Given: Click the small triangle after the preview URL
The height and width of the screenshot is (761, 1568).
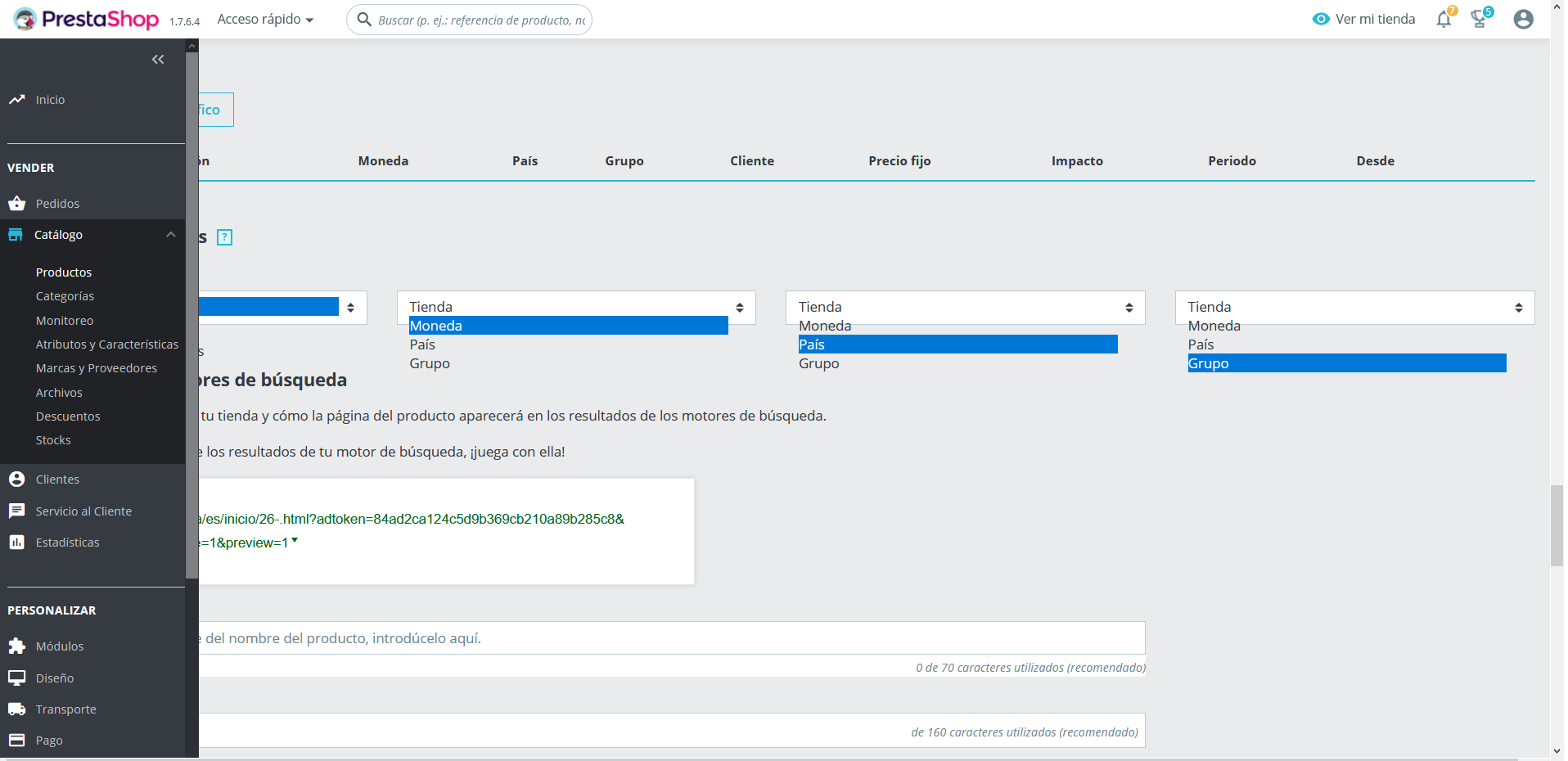Looking at the screenshot, I should click(x=295, y=540).
